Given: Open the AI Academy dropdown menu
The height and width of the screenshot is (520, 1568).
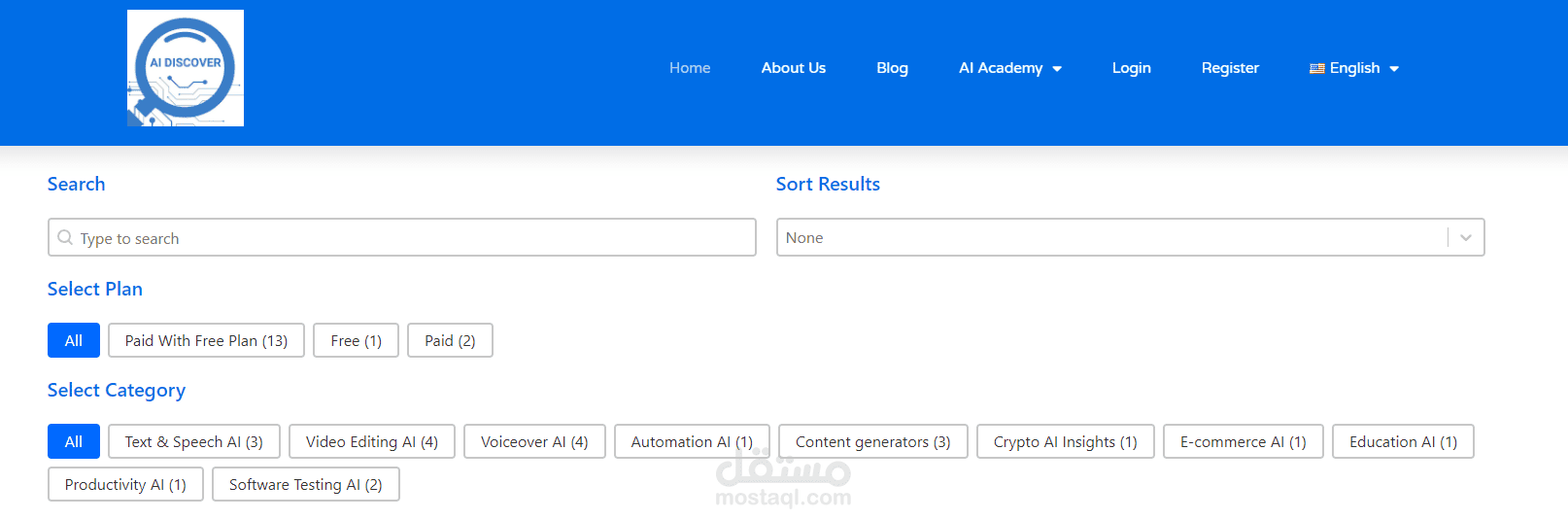Looking at the screenshot, I should [1009, 68].
